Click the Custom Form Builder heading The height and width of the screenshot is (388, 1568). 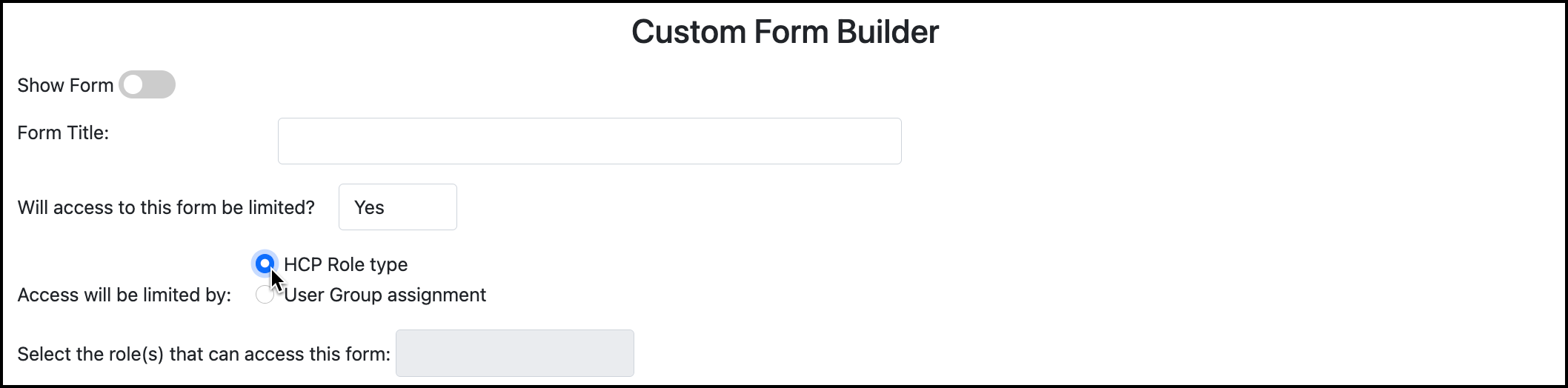click(x=785, y=32)
